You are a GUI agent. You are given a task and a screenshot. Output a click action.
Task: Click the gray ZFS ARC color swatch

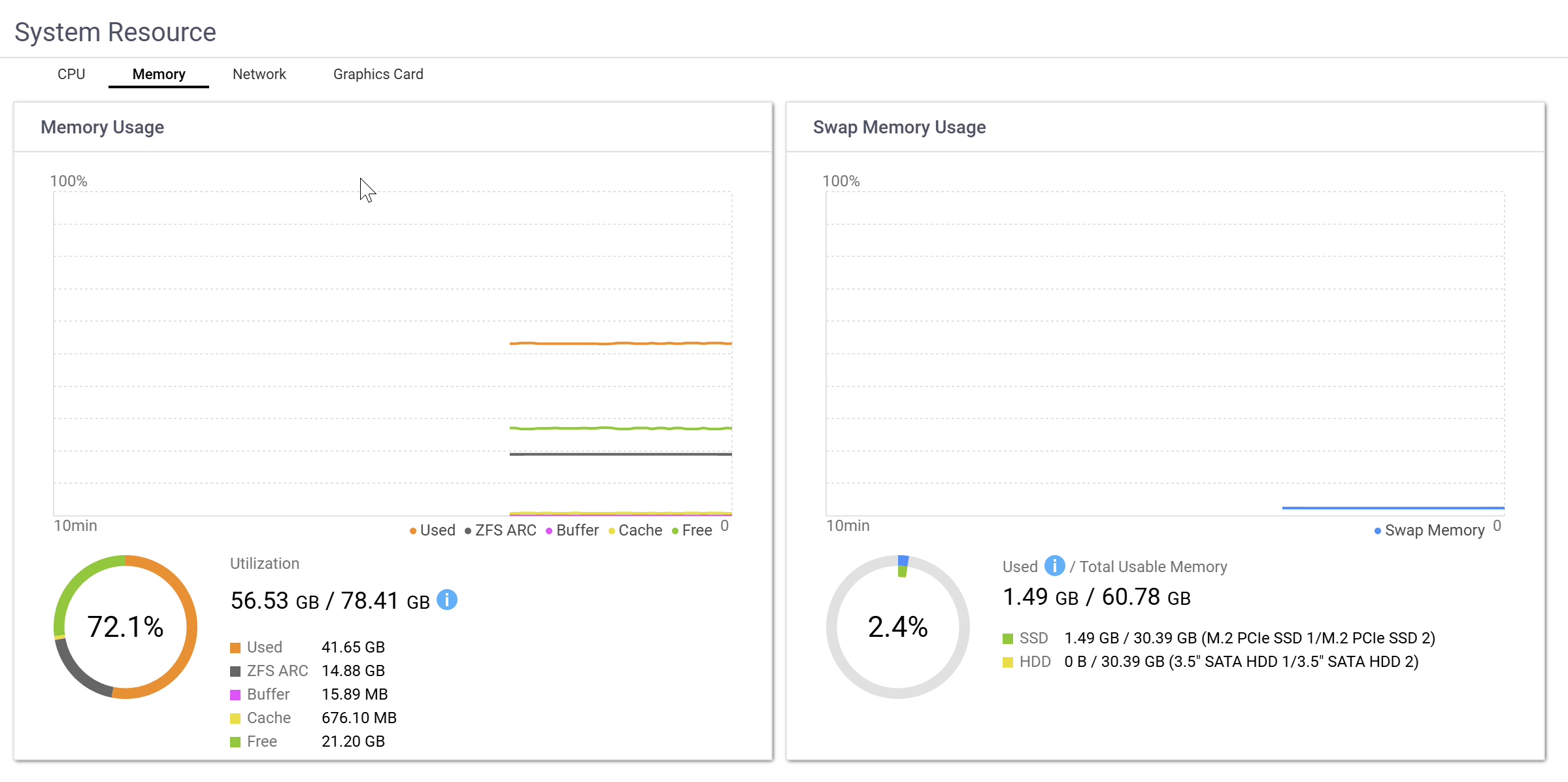[x=235, y=671]
